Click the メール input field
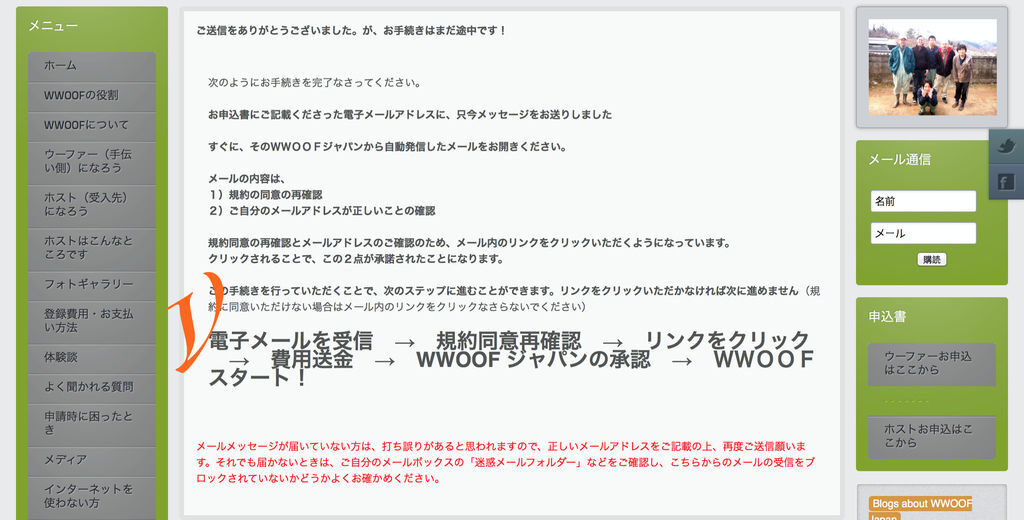Image resolution: width=1024 pixels, height=520 pixels. coord(923,233)
